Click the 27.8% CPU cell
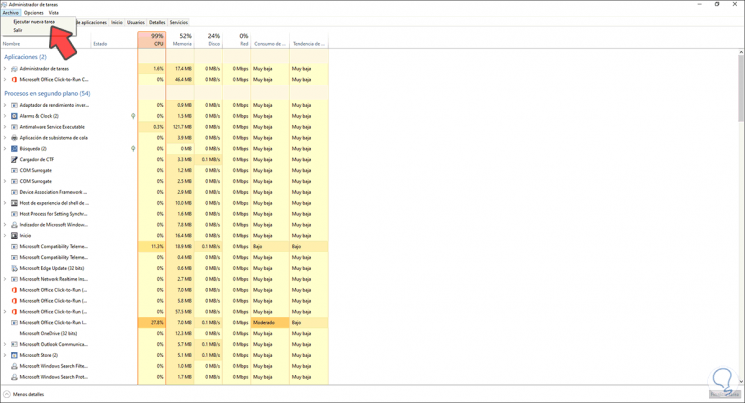 [152, 323]
